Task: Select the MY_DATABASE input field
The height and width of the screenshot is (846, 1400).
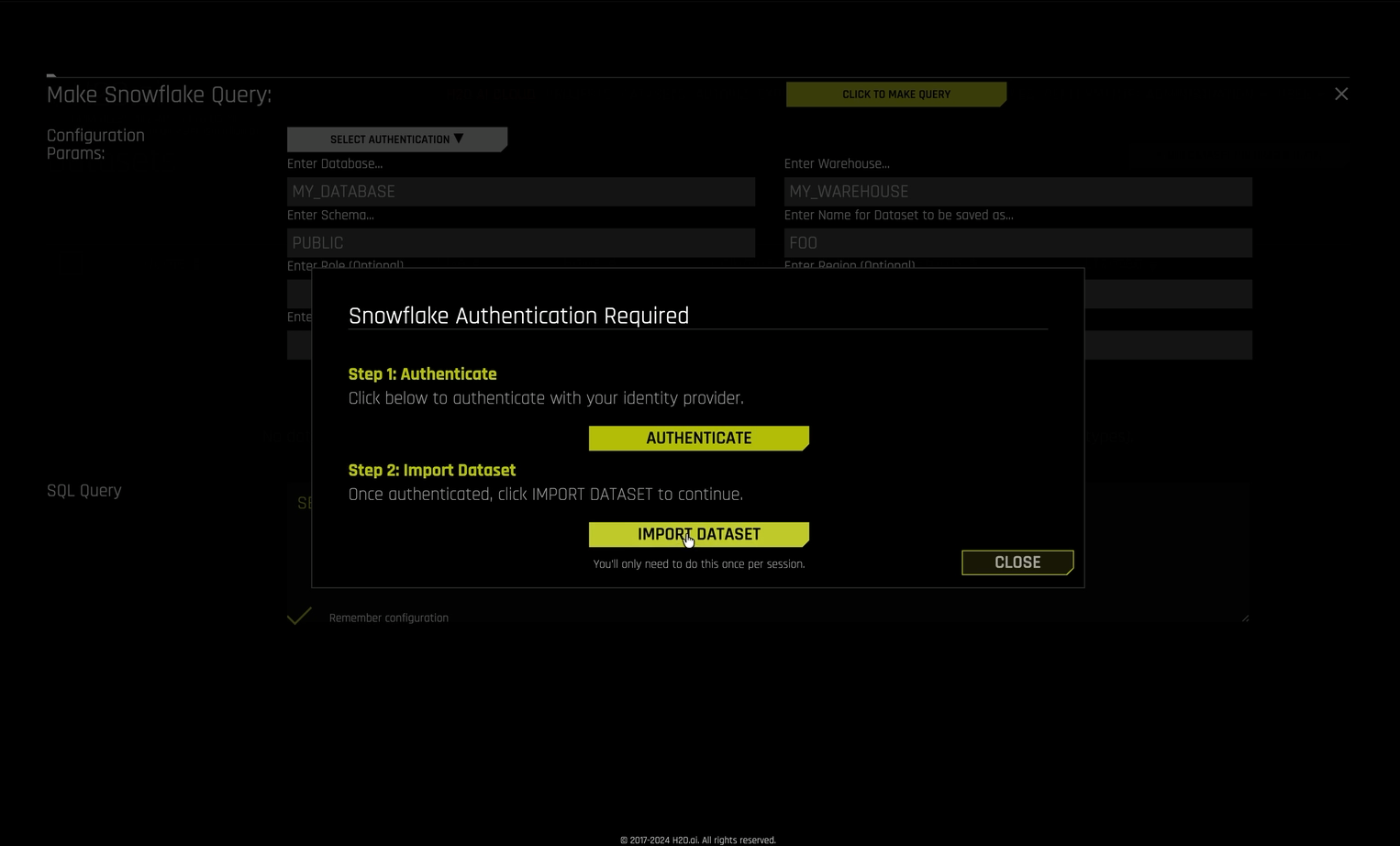Action: [x=520, y=191]
